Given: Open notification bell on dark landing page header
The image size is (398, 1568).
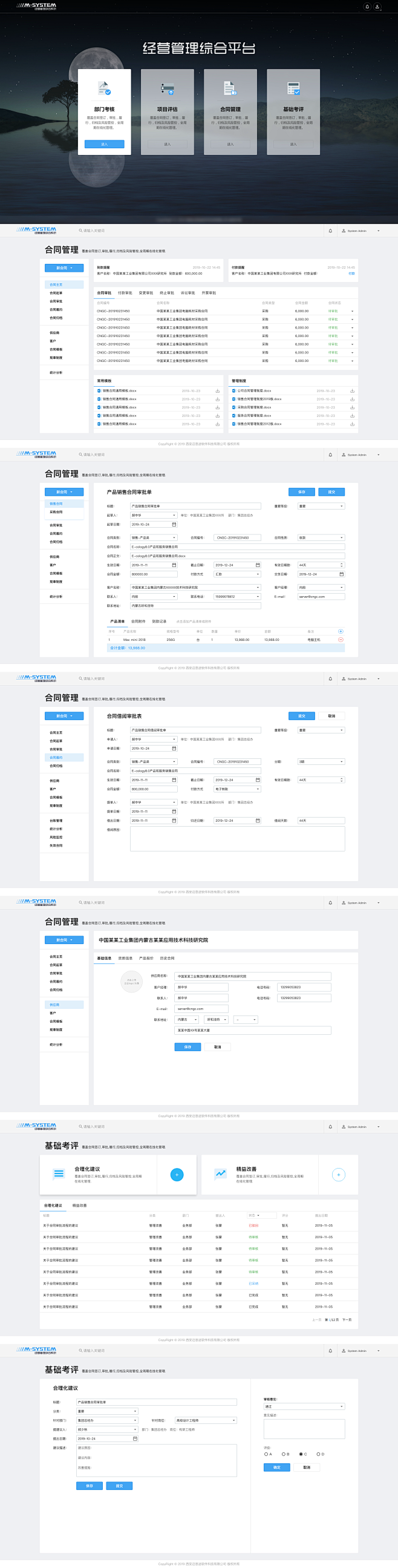Looking at the screenshot, I should [367, 7].
